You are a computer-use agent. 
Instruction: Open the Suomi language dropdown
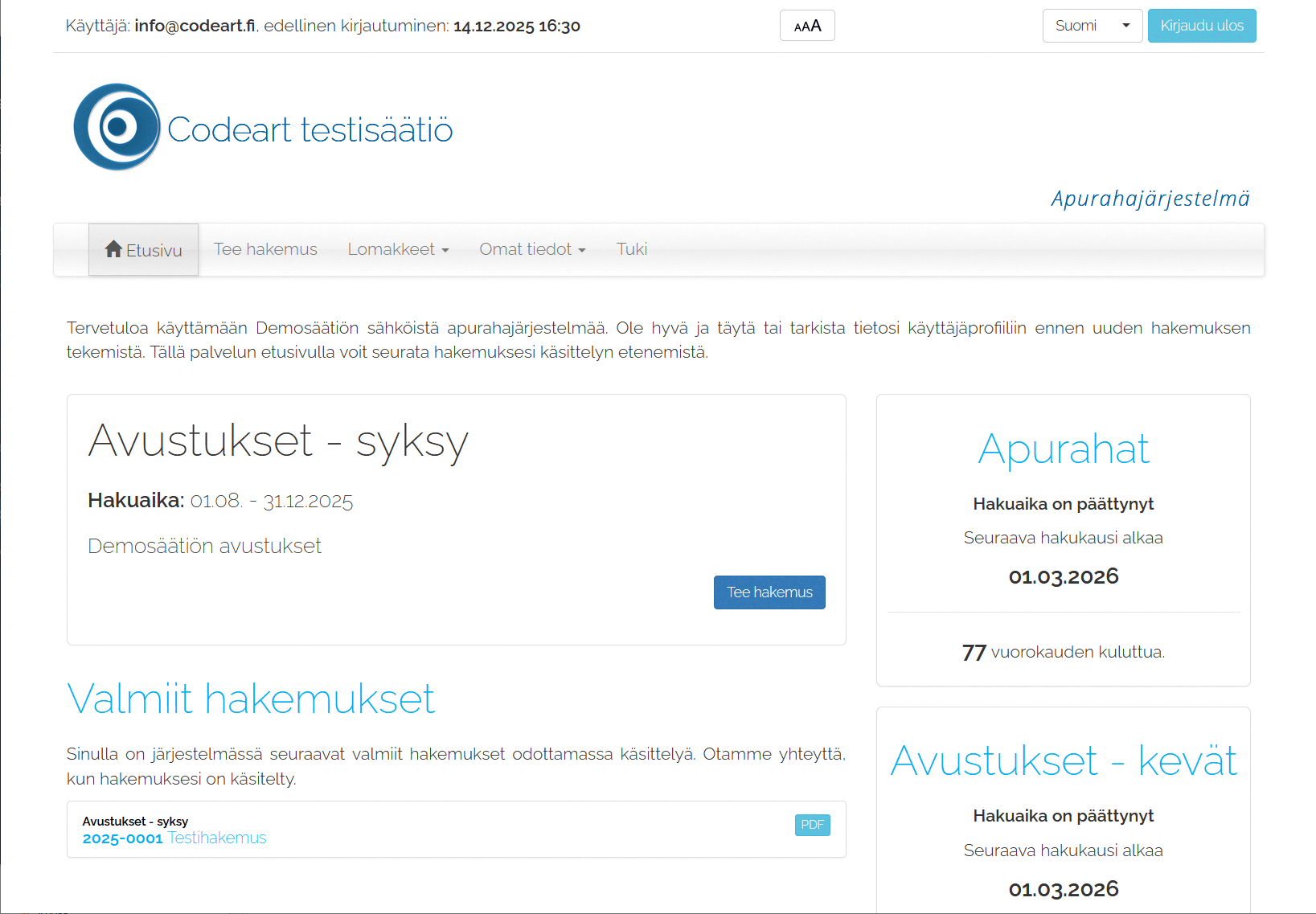pyautogui.click(x=1092, y=26)
